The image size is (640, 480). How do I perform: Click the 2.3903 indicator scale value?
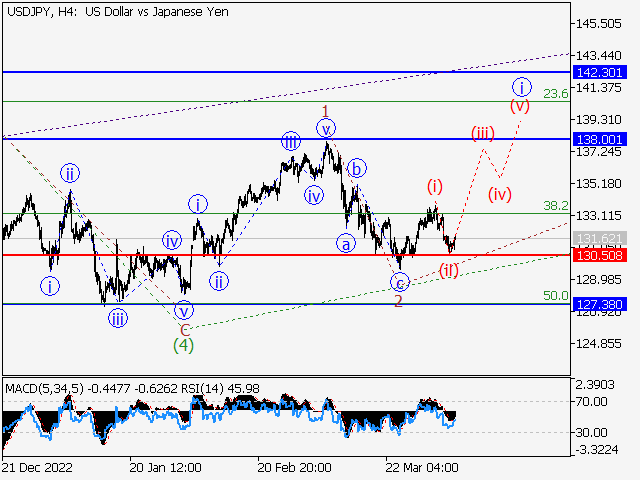(595, 384)
